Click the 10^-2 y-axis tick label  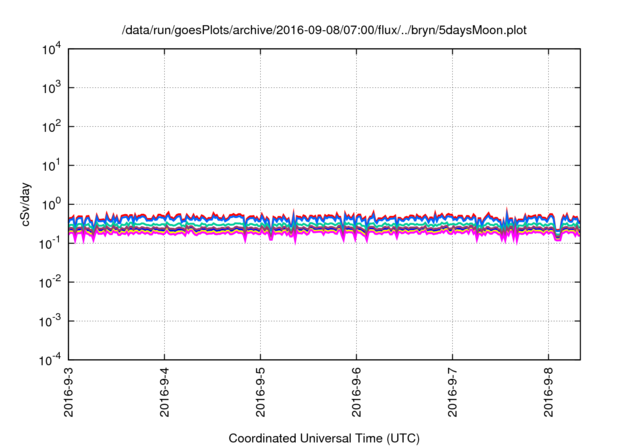click(50, 282)
